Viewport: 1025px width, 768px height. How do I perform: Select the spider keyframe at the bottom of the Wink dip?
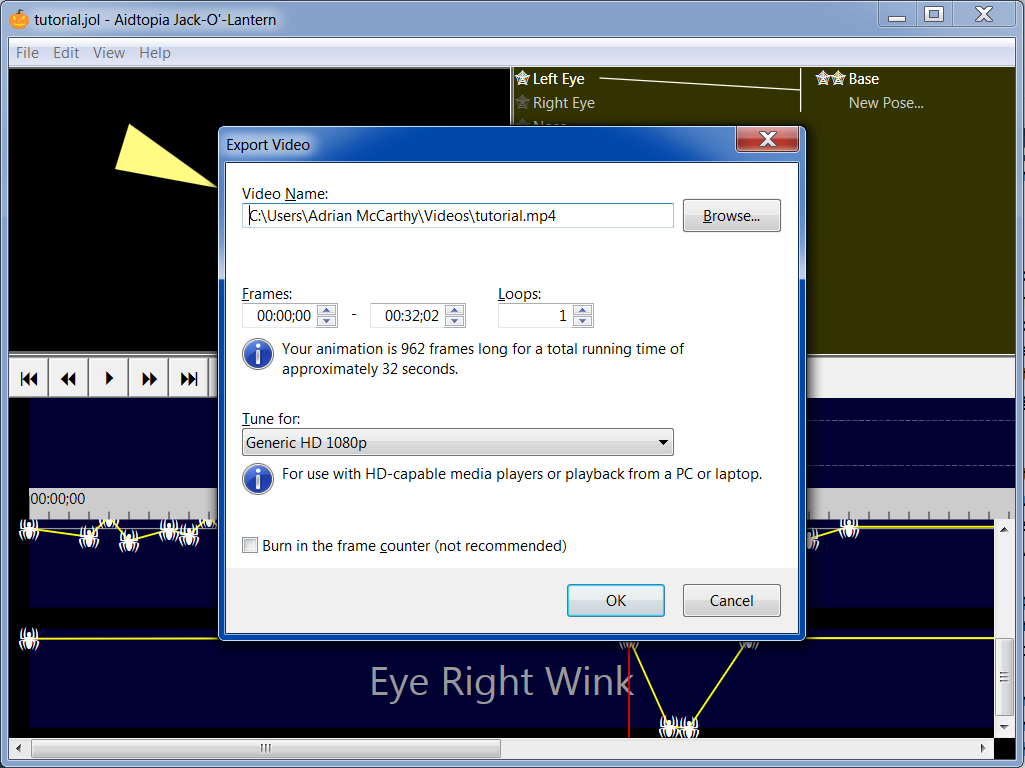point(679,726)
